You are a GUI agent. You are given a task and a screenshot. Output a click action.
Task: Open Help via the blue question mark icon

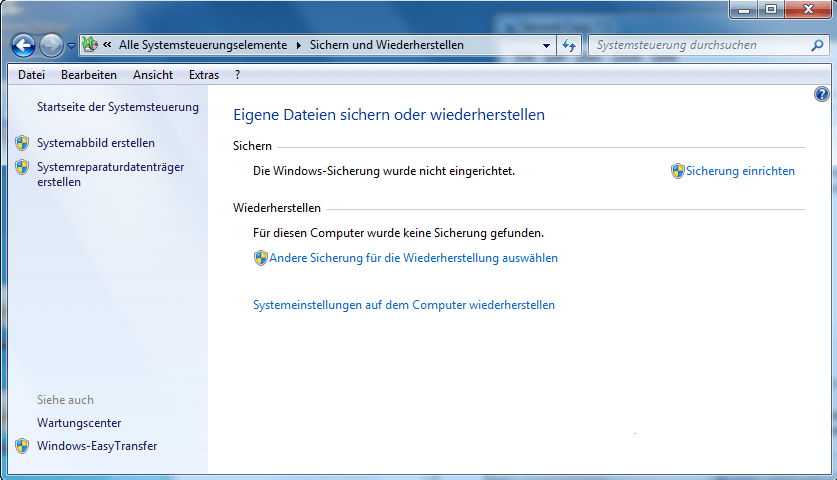[822, 94]
